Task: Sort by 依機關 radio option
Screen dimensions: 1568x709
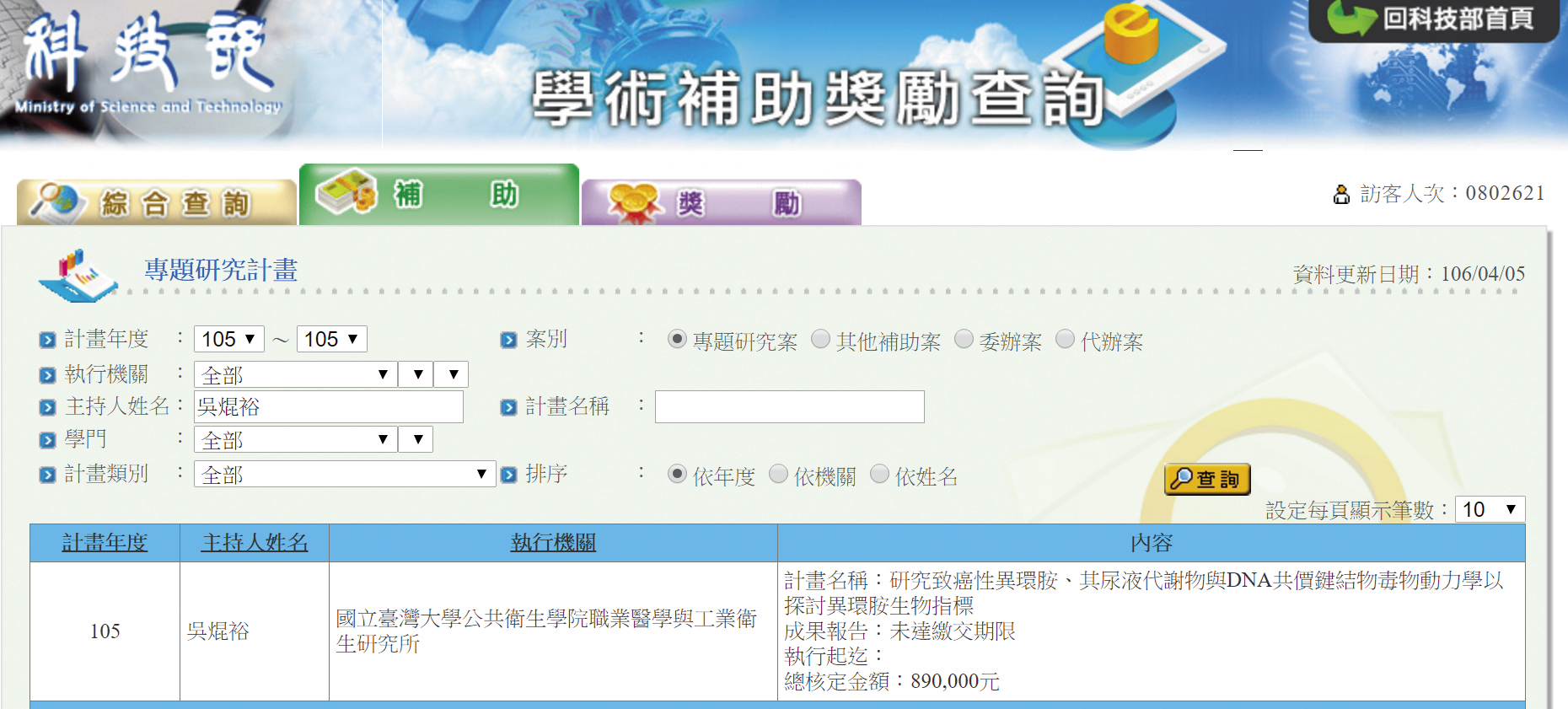Action: pyautogui.click(x=778, y=474)
